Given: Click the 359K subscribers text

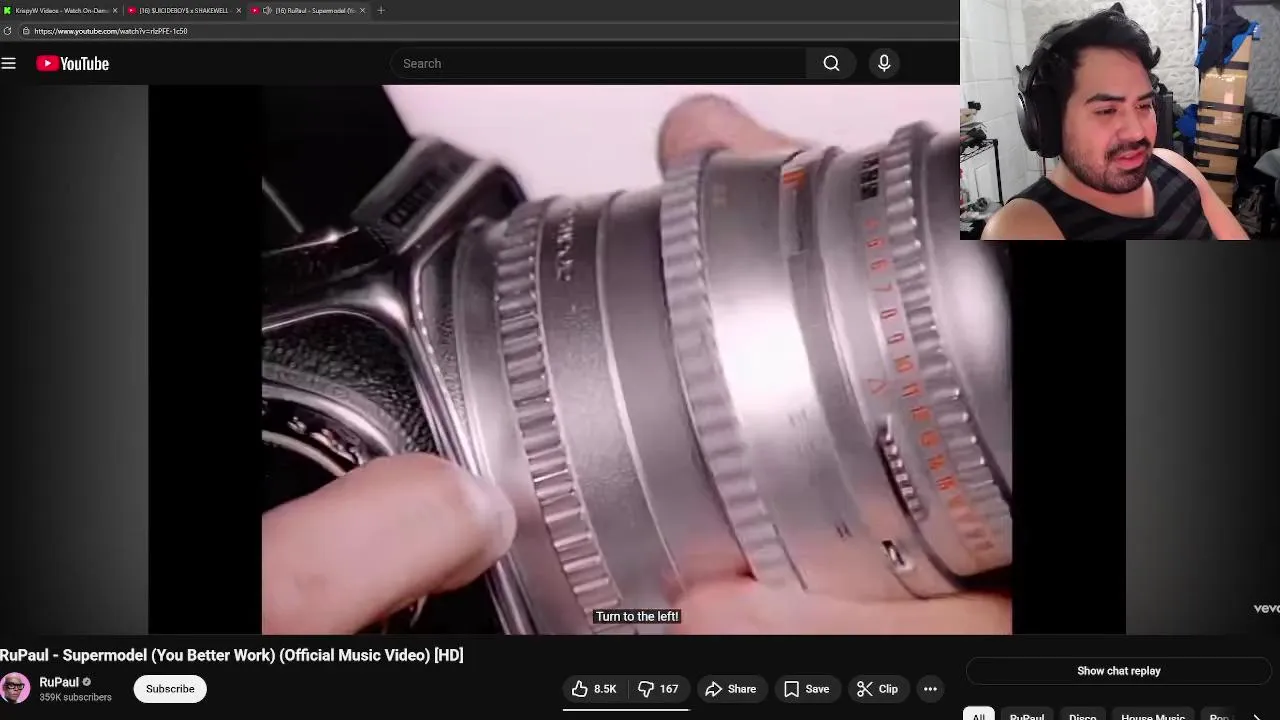Looking at the screenshot, I should (75, 698).
